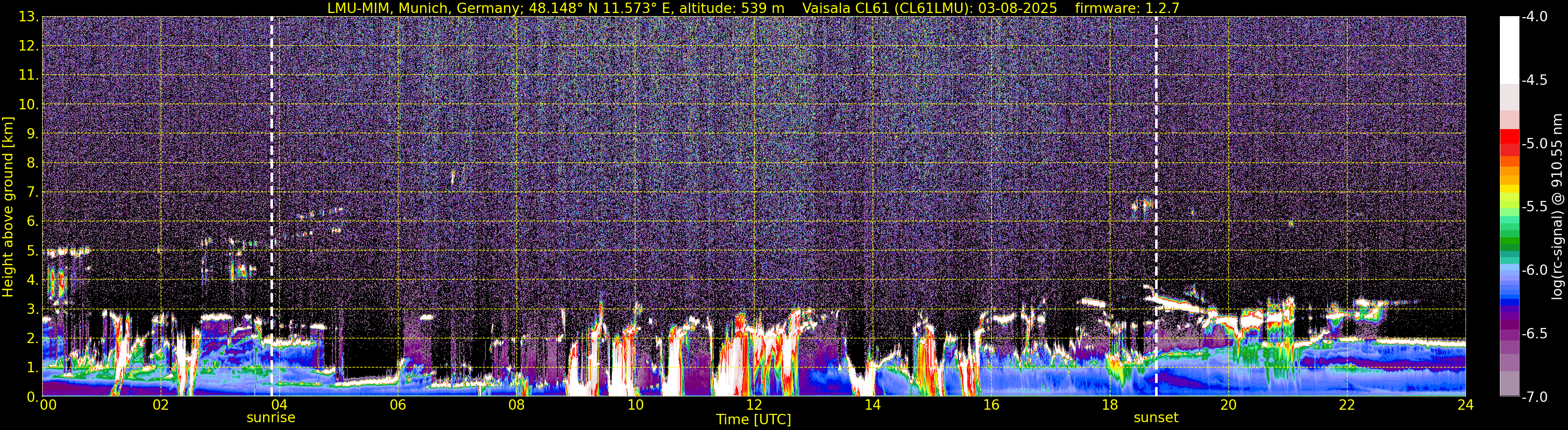Pick the red band on the colorbar

1509,143
